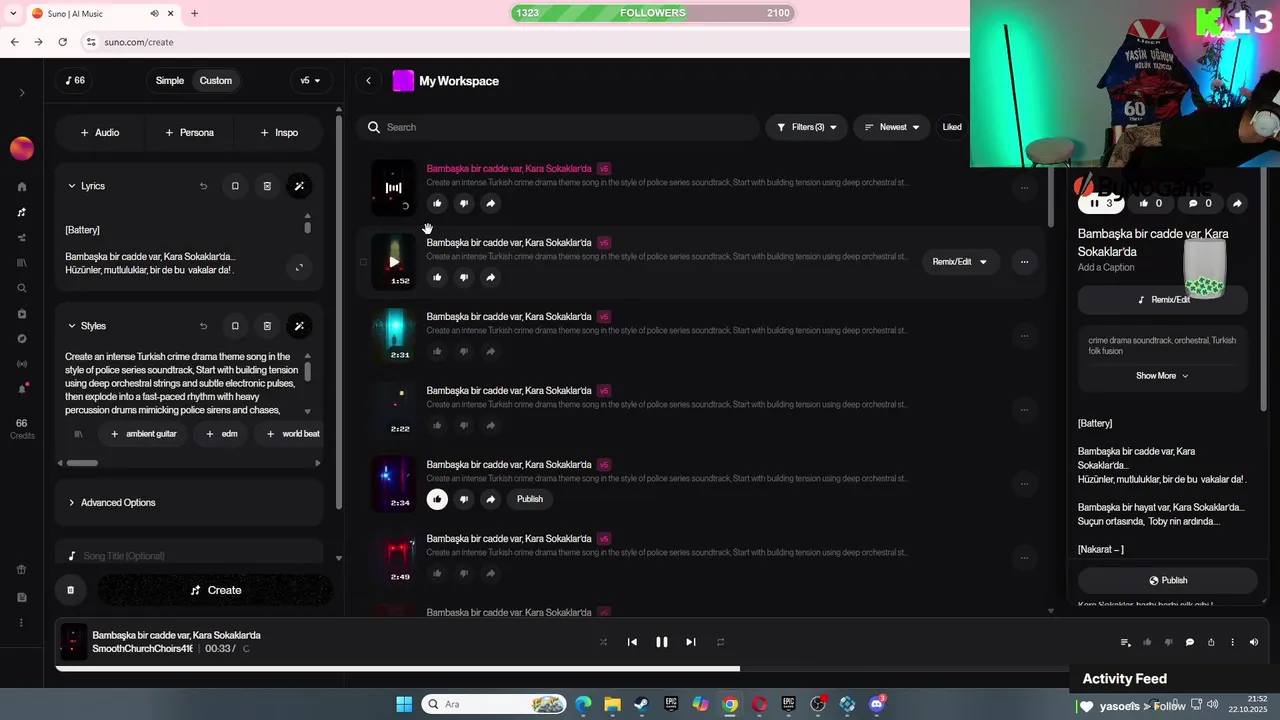Like the 1:52 song
This screenshot has width=1280, height=720.
click(x=437, y=277)
